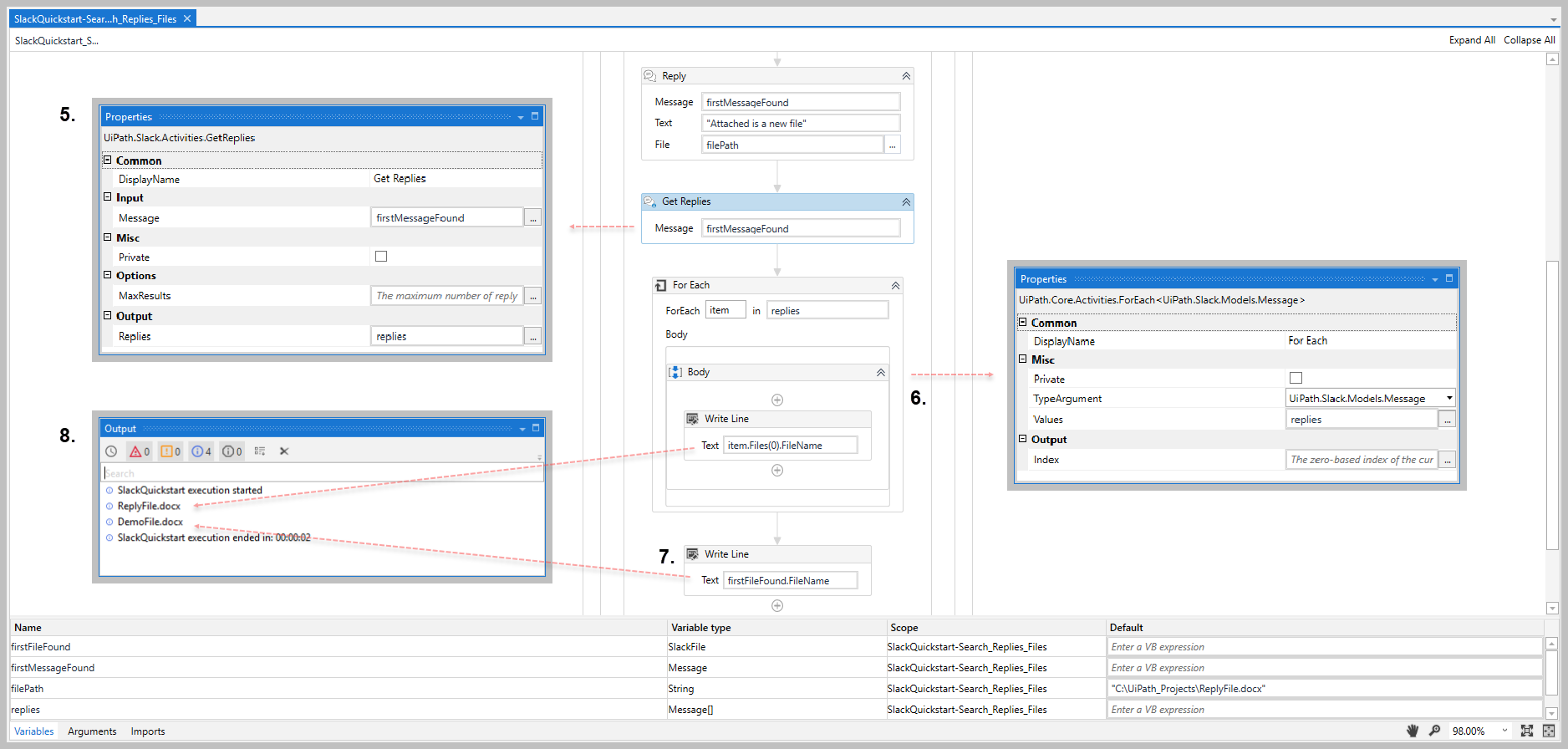
Task: Click Expand All
Action: (x=1472, y=40)
